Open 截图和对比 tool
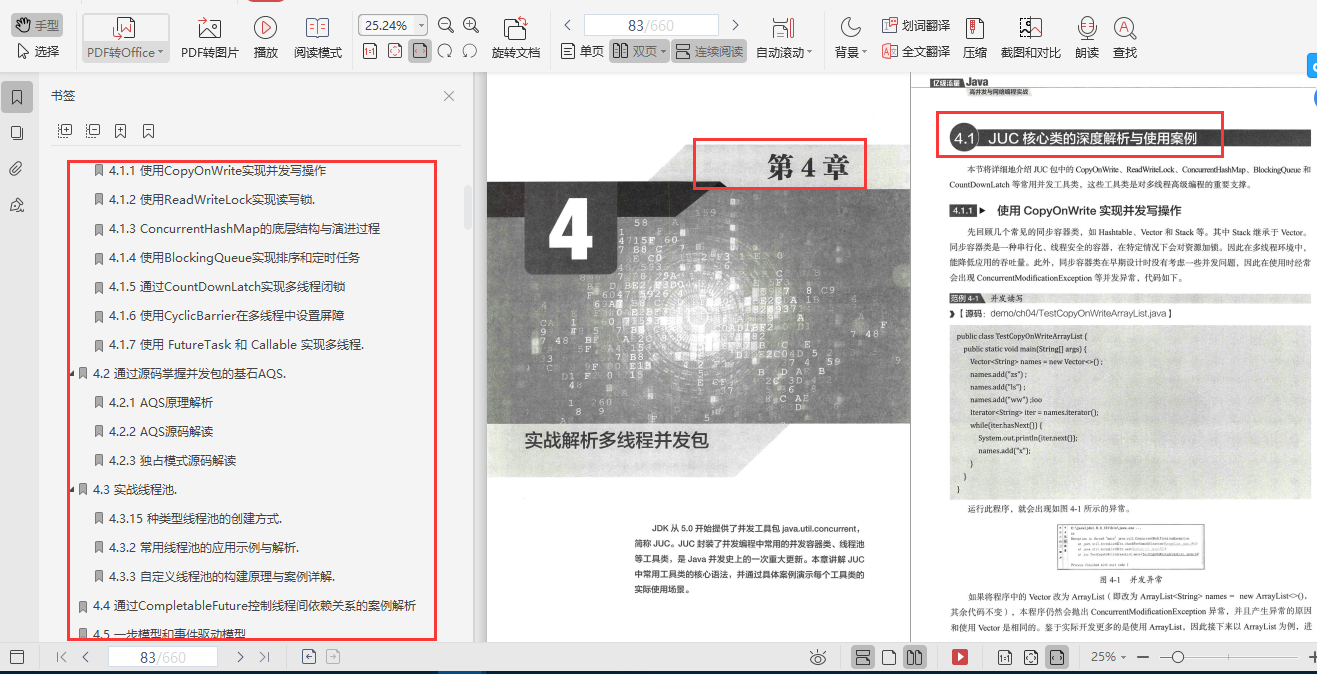This screenshot has width=1317, height=674. click(x=1030, y=38)
